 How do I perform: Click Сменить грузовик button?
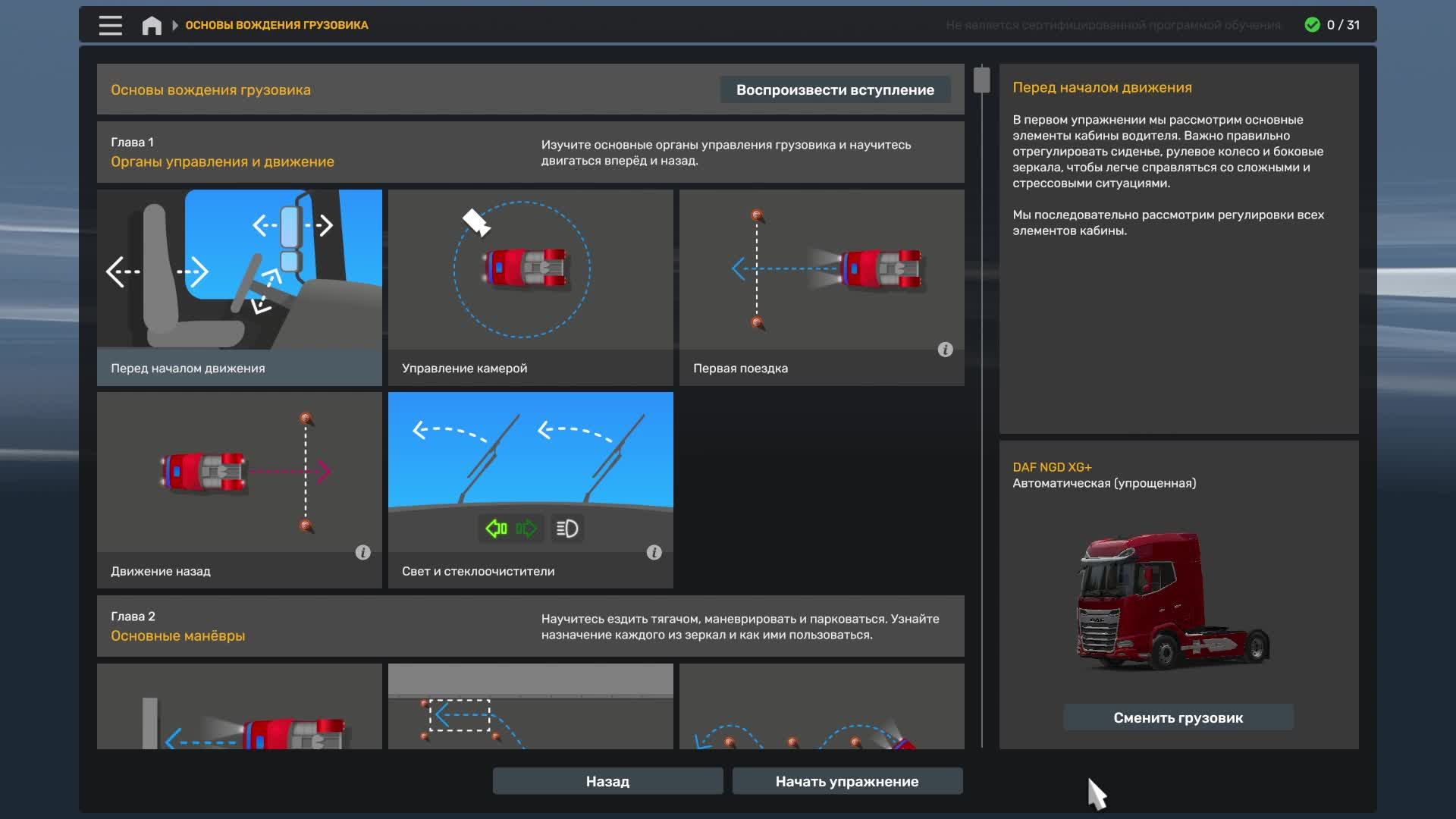(x=1178, y=717)
